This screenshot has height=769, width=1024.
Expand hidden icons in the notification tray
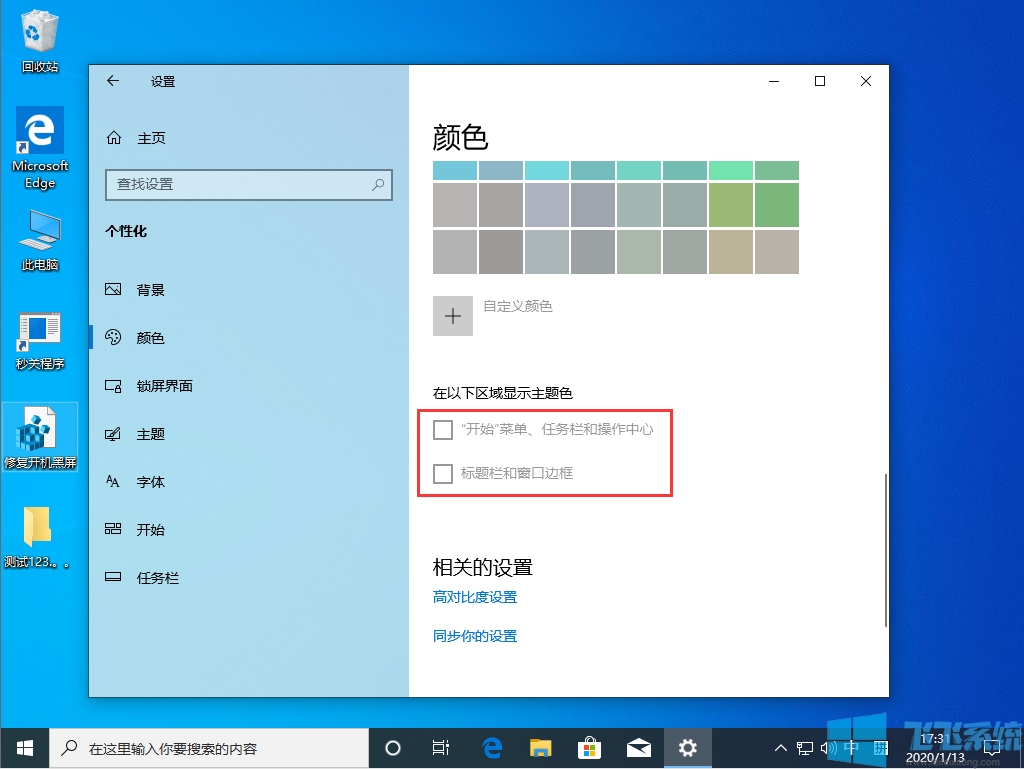coord(779,747)
